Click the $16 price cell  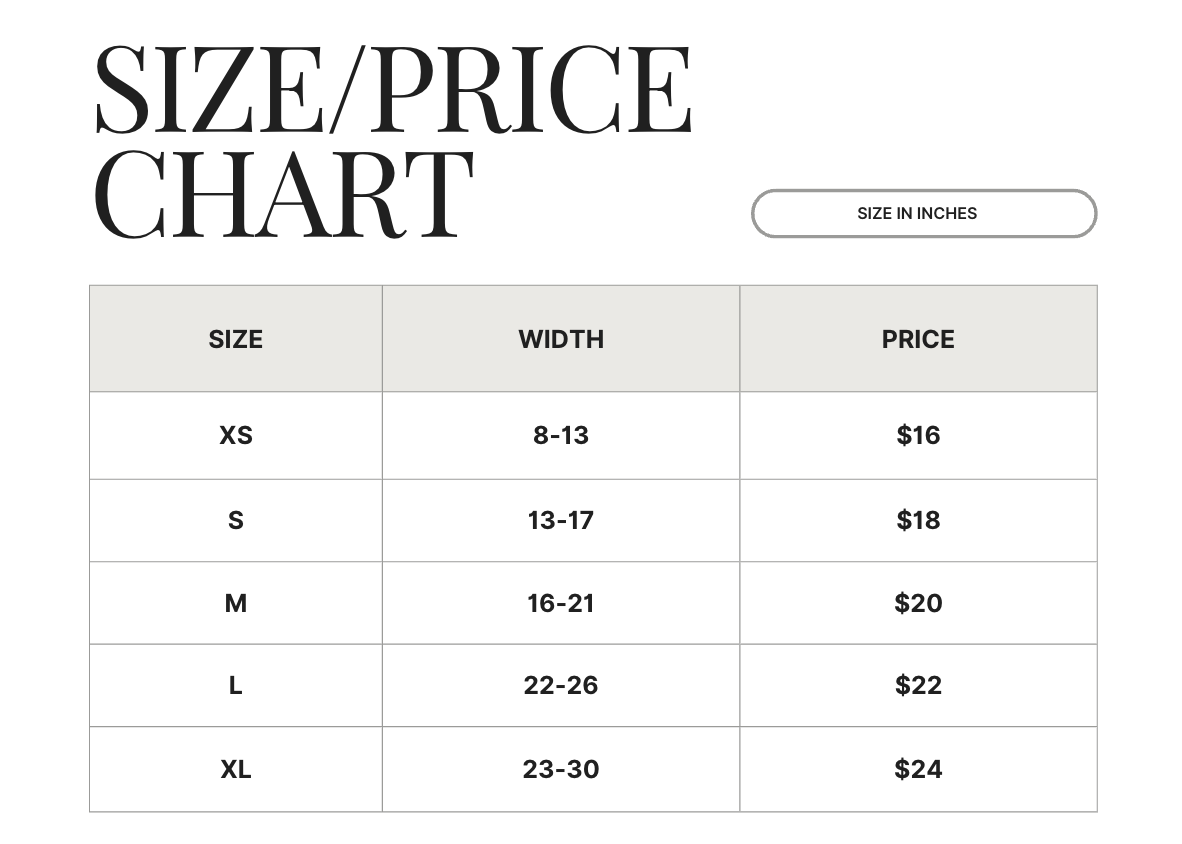coord(918,435)
